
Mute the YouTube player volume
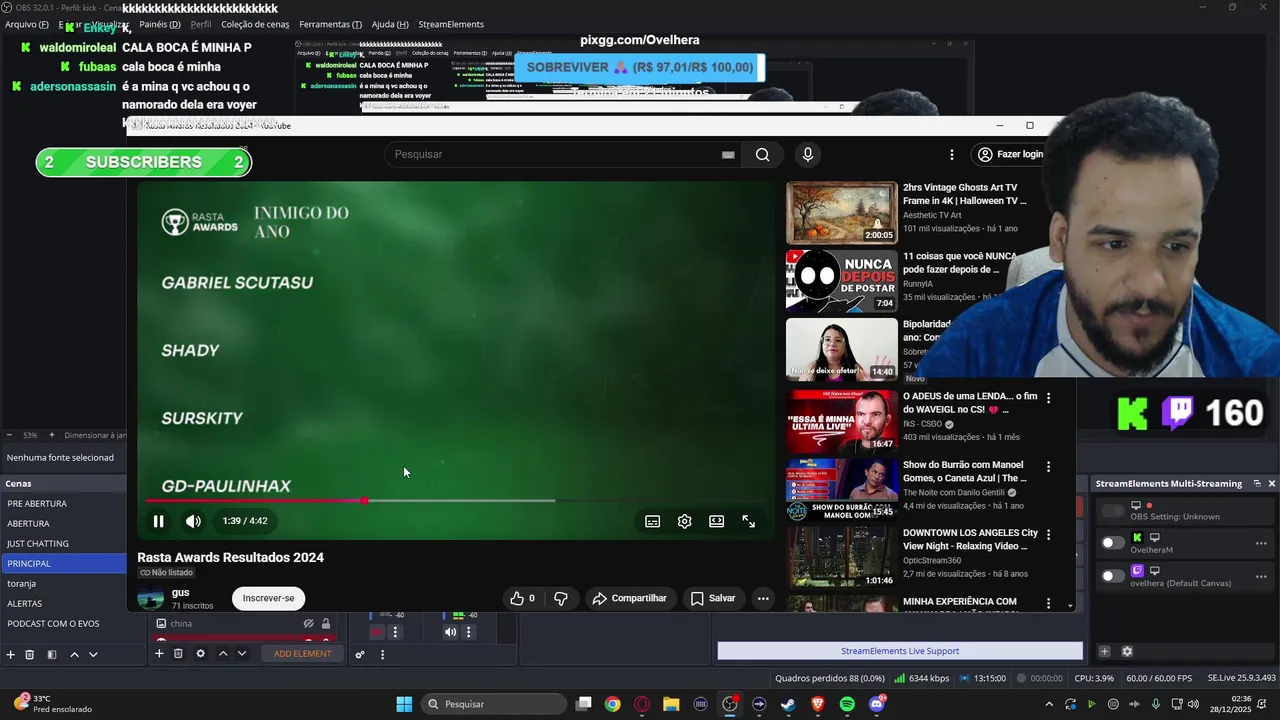pos(193,521)
